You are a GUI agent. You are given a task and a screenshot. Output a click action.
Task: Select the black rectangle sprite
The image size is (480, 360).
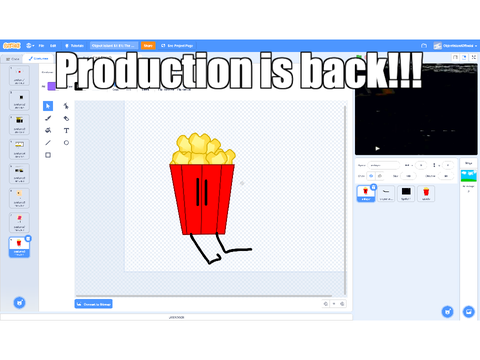[x=406, y=194]
